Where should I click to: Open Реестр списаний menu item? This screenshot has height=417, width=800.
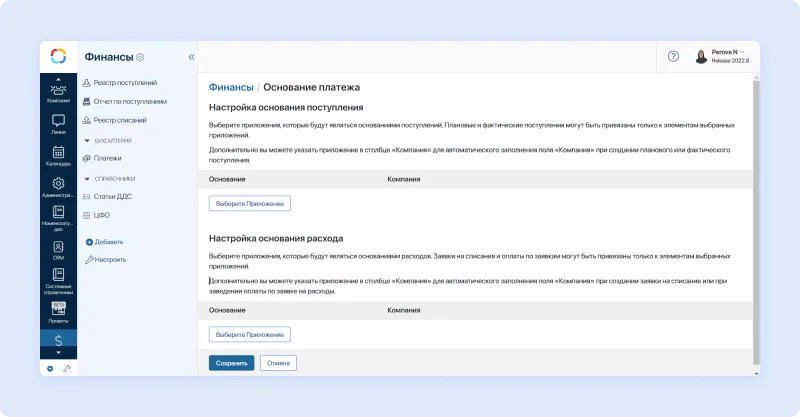120,120
